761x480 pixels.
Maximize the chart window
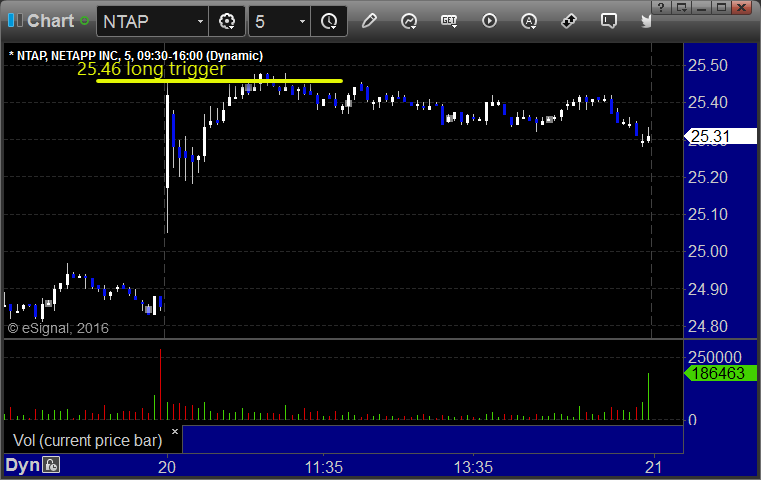pyautogui.click(x=722, y=7)
